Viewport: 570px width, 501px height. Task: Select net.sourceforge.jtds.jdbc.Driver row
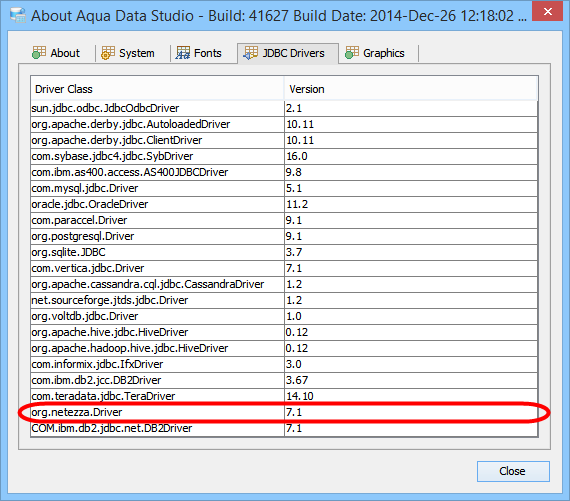(x=284, y=300)
